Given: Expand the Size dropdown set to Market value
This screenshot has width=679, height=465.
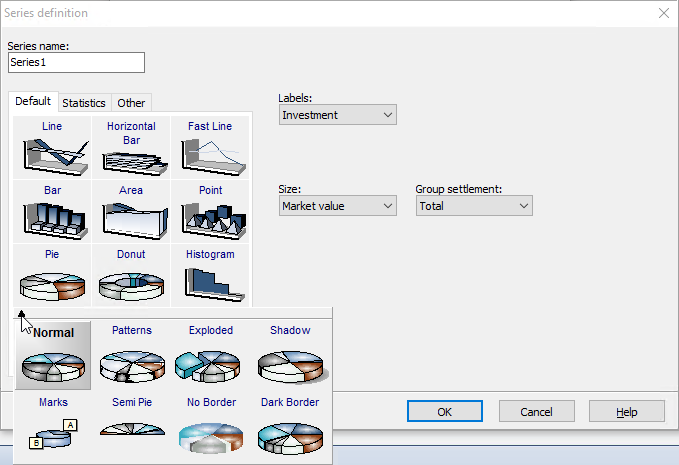Looking at the screenshot, I should 337,206.
